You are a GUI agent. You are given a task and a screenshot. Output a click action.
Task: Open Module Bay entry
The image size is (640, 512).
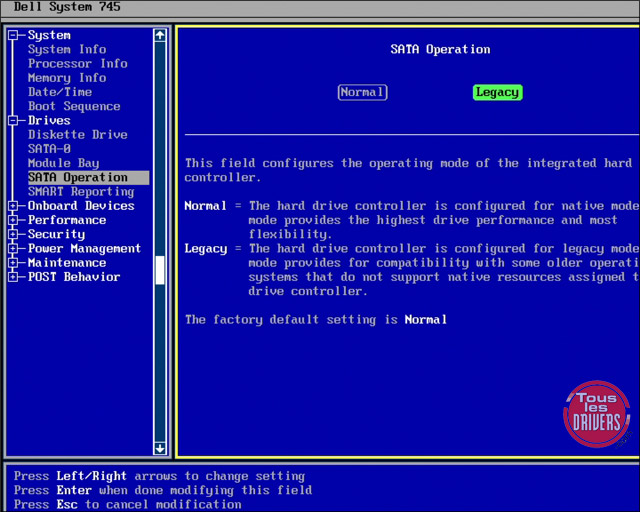click(64, 163)
